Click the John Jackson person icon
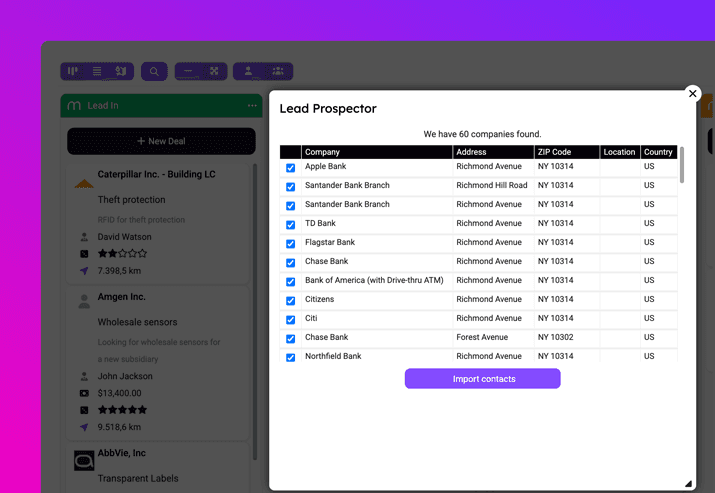 84,376
